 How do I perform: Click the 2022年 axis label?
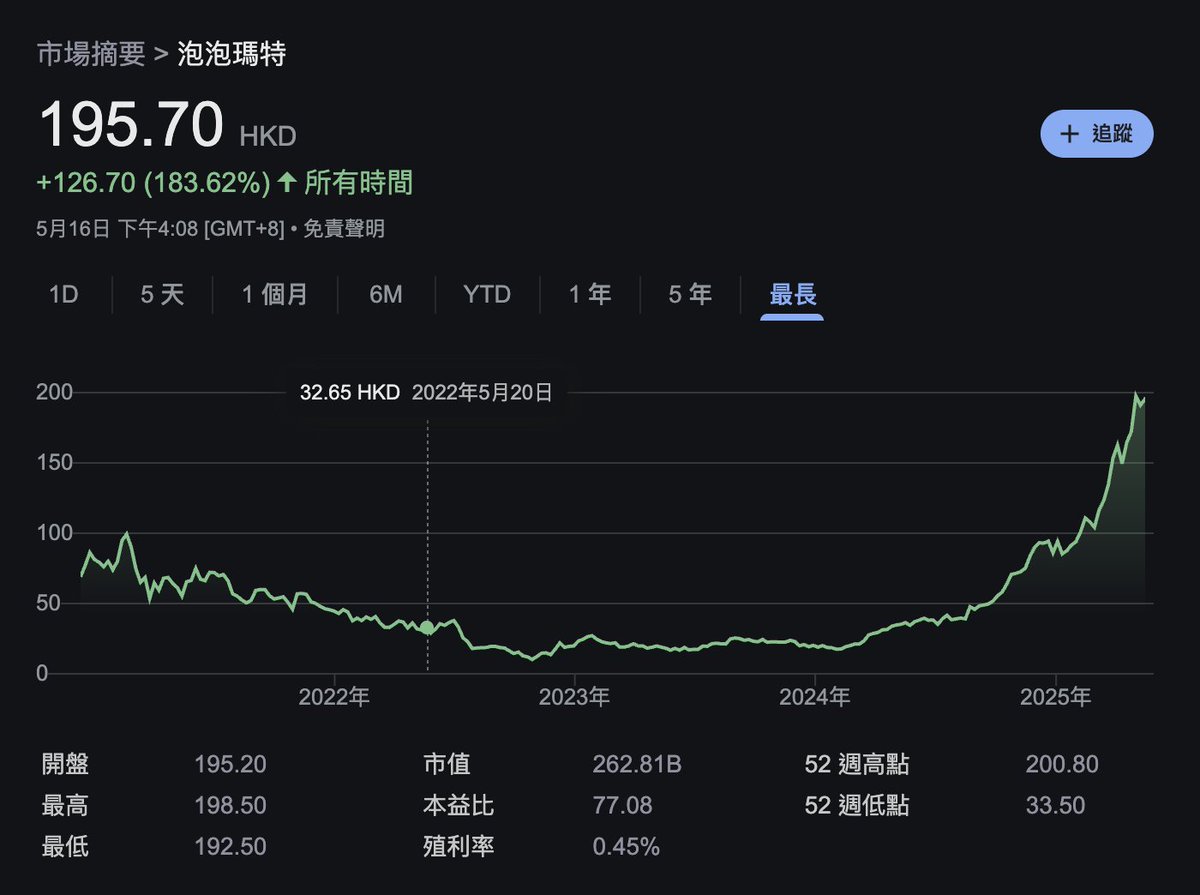click(x=334, y=697)
